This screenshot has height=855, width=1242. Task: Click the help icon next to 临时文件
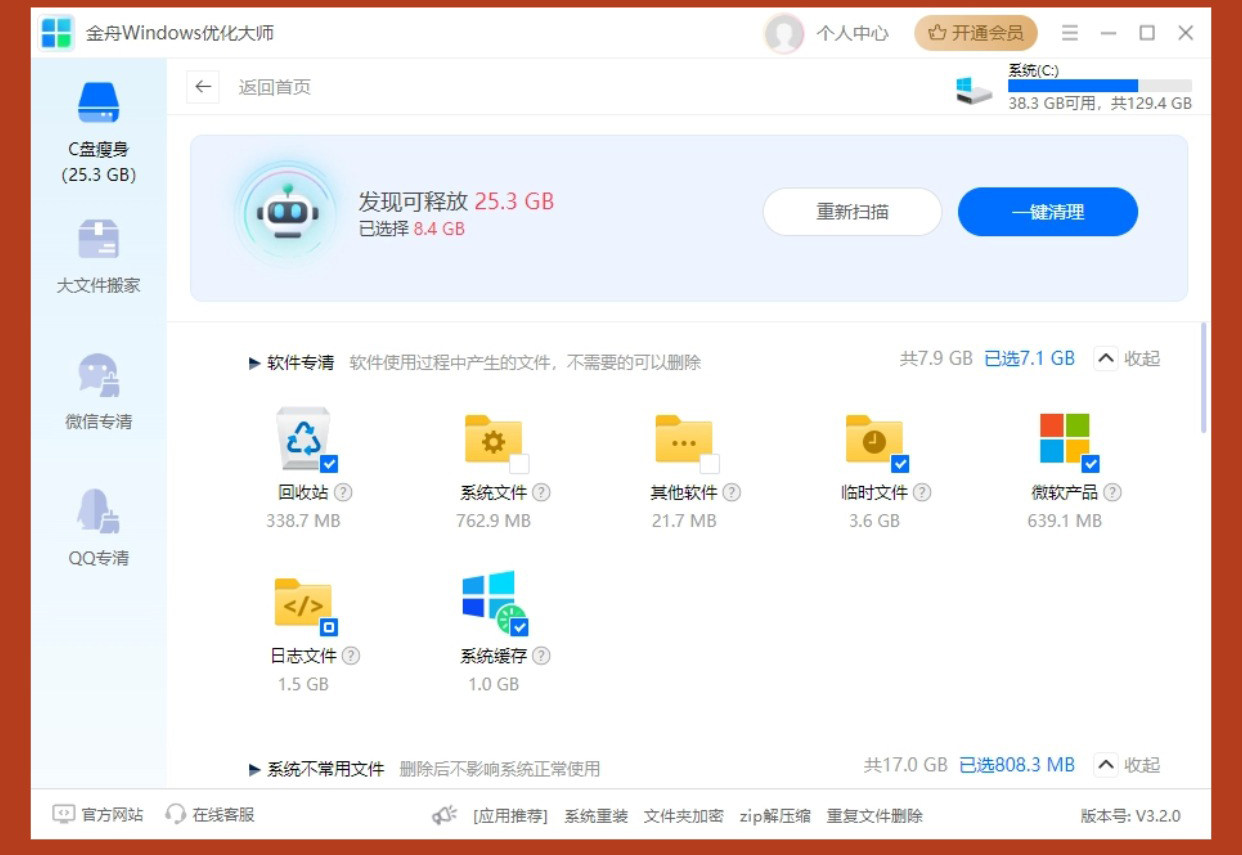click(922, 492)
